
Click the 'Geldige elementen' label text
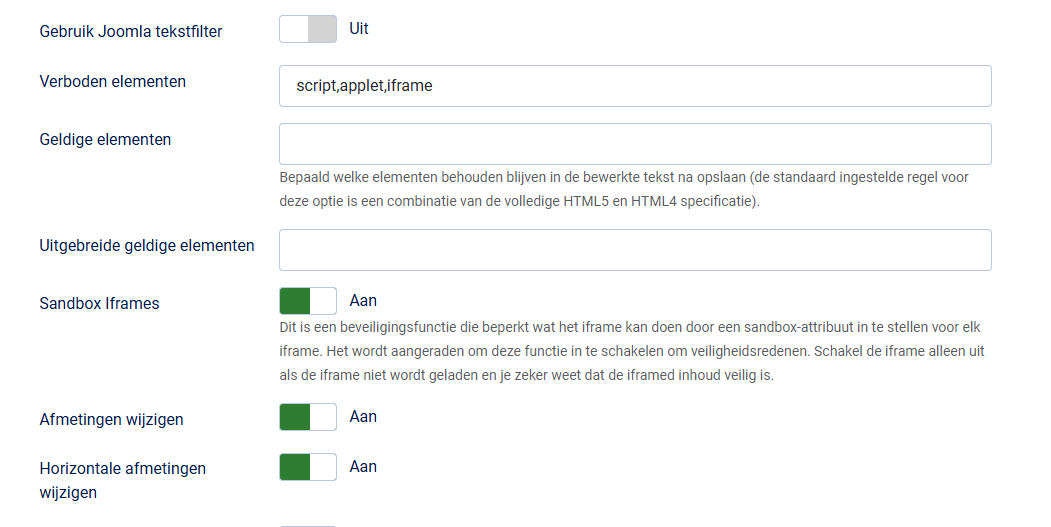pyautogui.click(x=105, y=140)
